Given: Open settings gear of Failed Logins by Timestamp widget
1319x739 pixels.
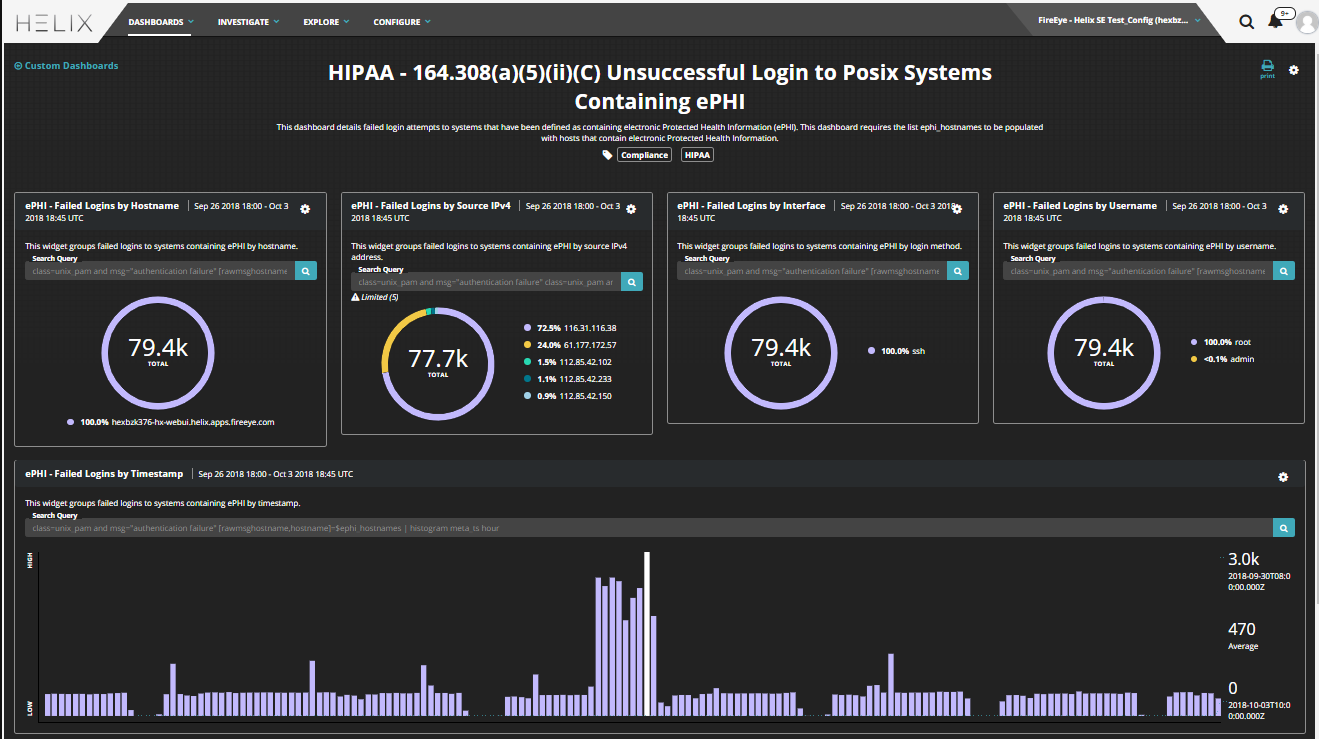Looking at the screenshot, I should click(1283, 477).
